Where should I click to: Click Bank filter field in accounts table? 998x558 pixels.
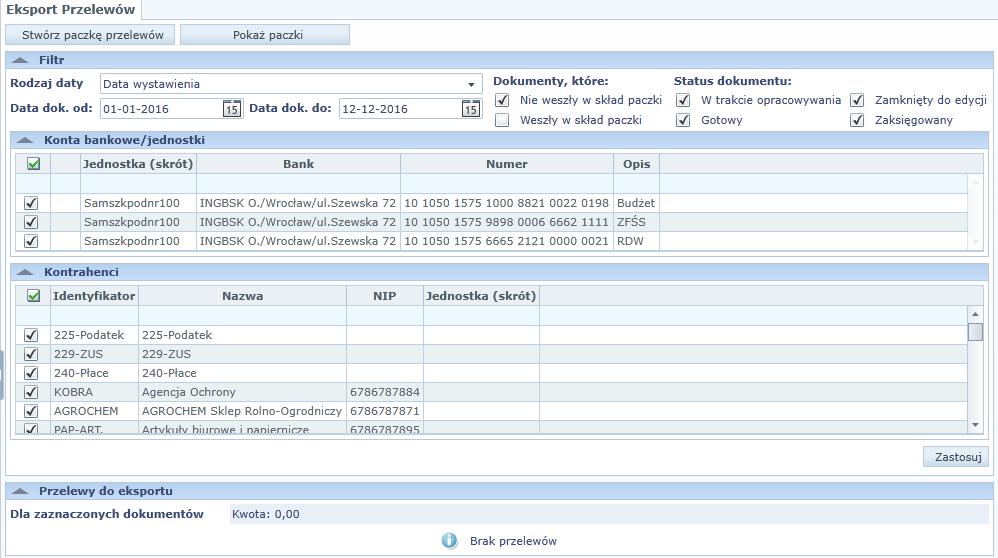(x=299, y=184)
